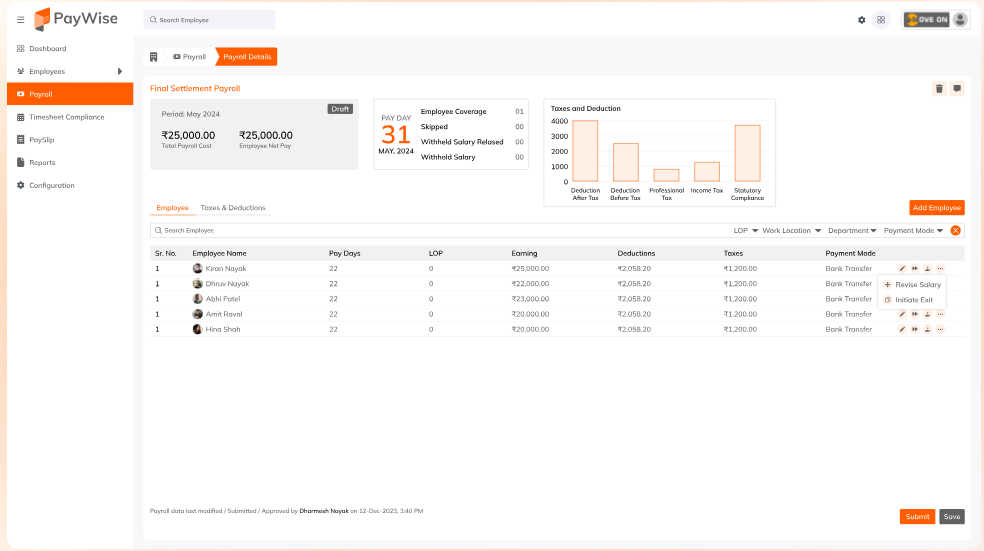Open the Department filter dropdown
Screen dimensions: 984x551
point(852,230)
